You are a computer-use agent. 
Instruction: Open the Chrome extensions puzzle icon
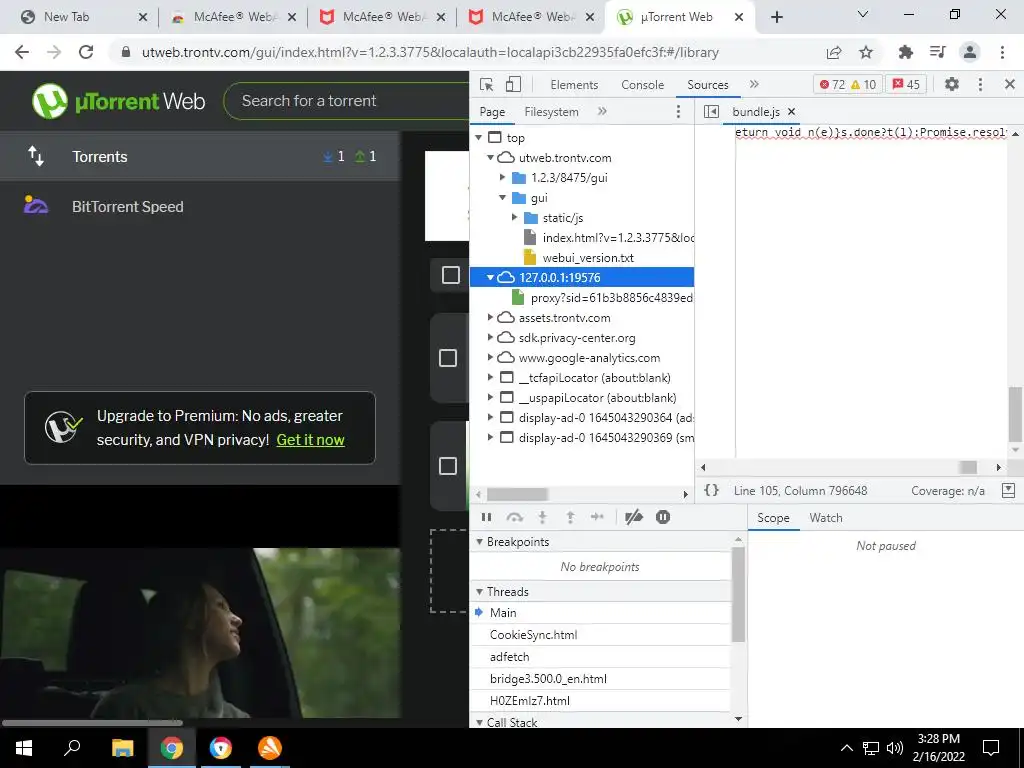pos(905,52)
